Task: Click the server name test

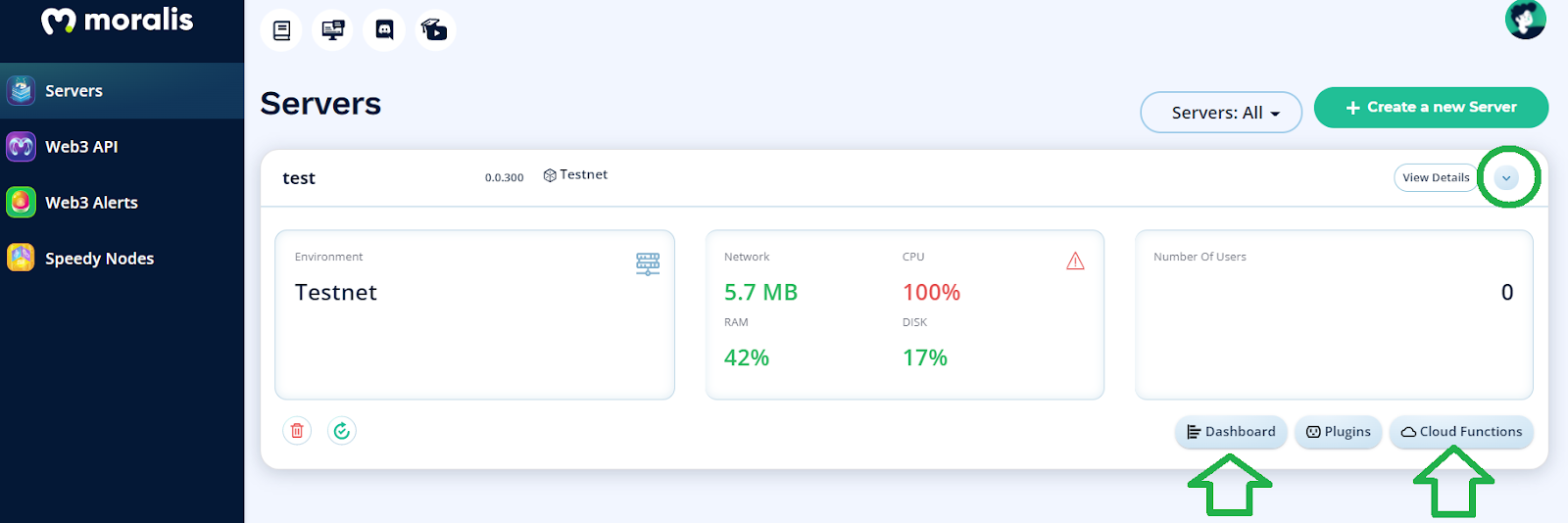Action: (x=299, y=178)
